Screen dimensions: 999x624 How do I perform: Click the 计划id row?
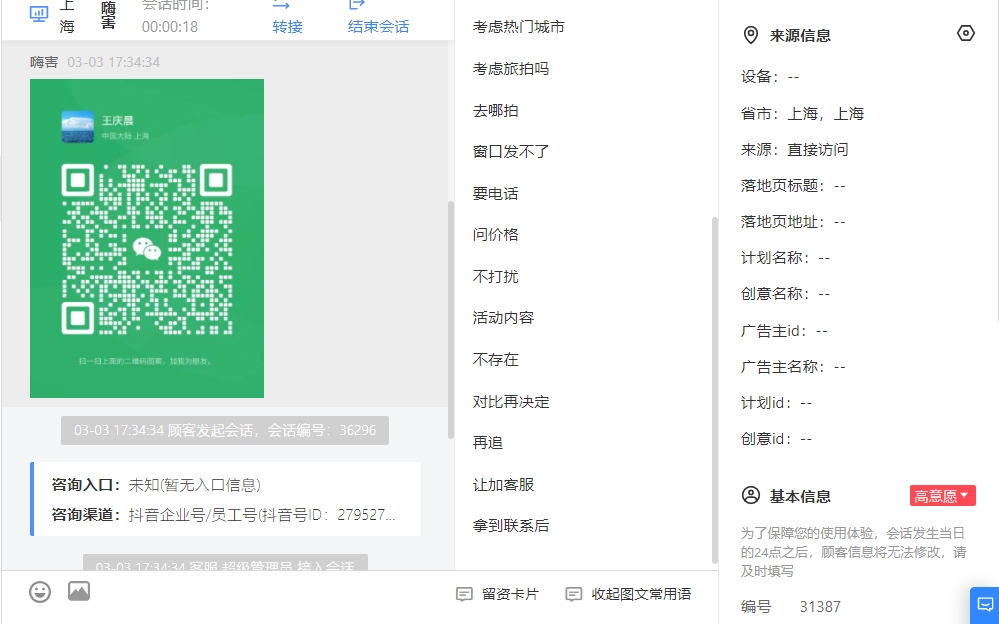777,403
